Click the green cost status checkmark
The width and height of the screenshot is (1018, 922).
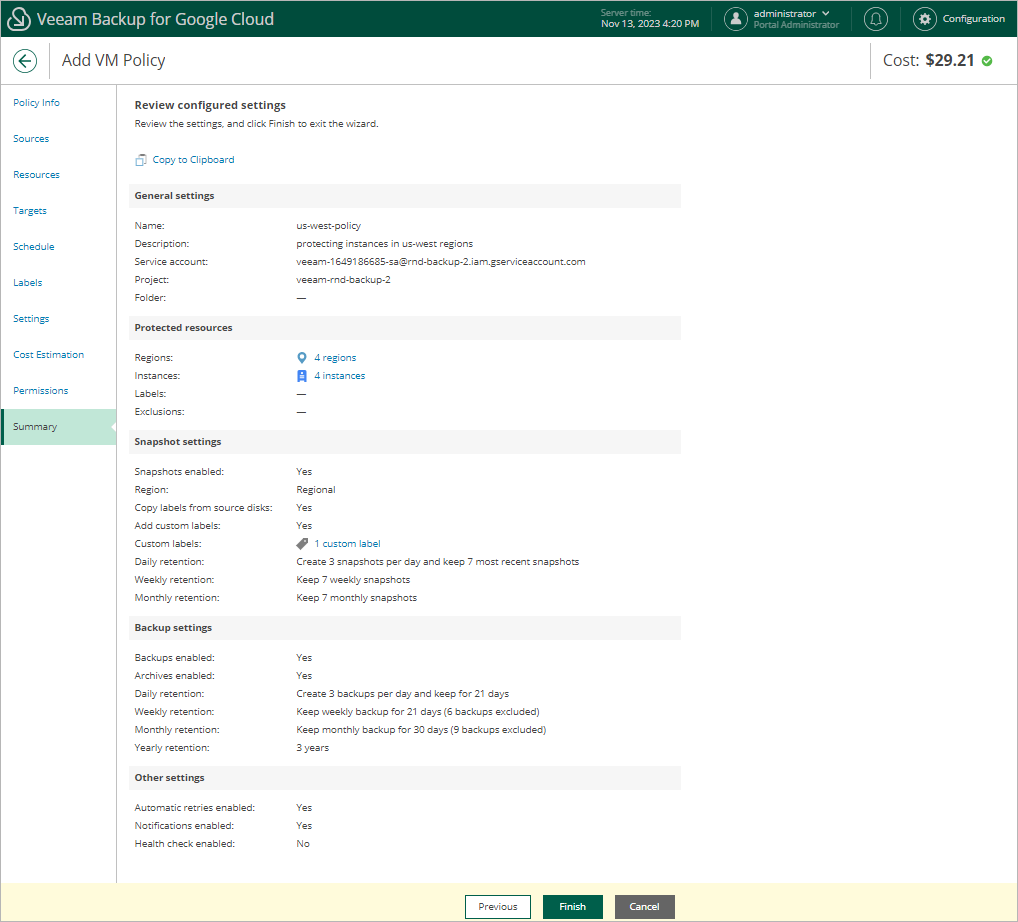pos(987,61)
